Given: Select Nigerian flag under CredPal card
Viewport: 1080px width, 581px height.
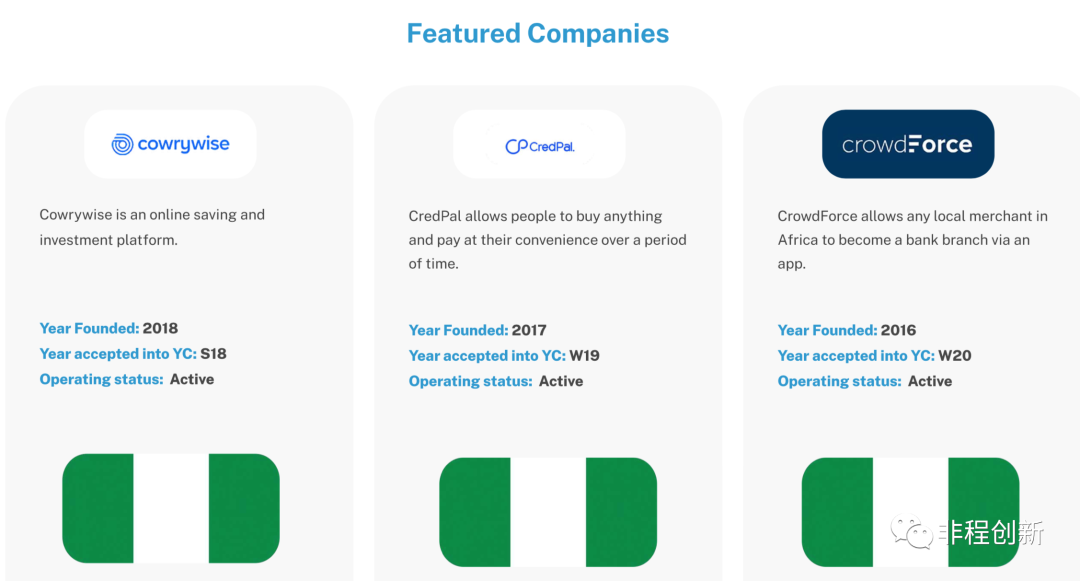Looking at the screenshot, I should 548,512.
